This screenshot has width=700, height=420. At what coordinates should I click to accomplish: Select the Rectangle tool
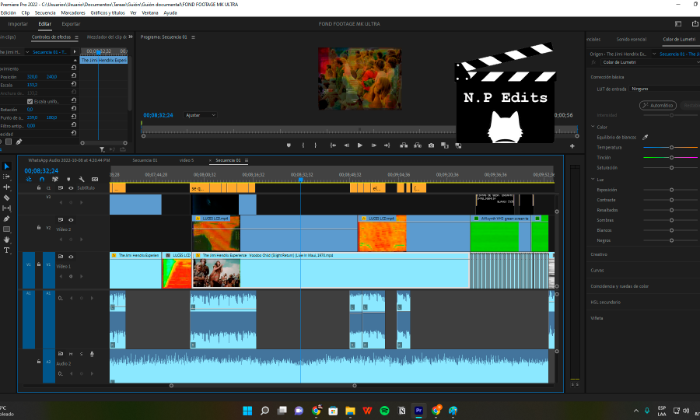pyautogui.click(x=7, y=229)
